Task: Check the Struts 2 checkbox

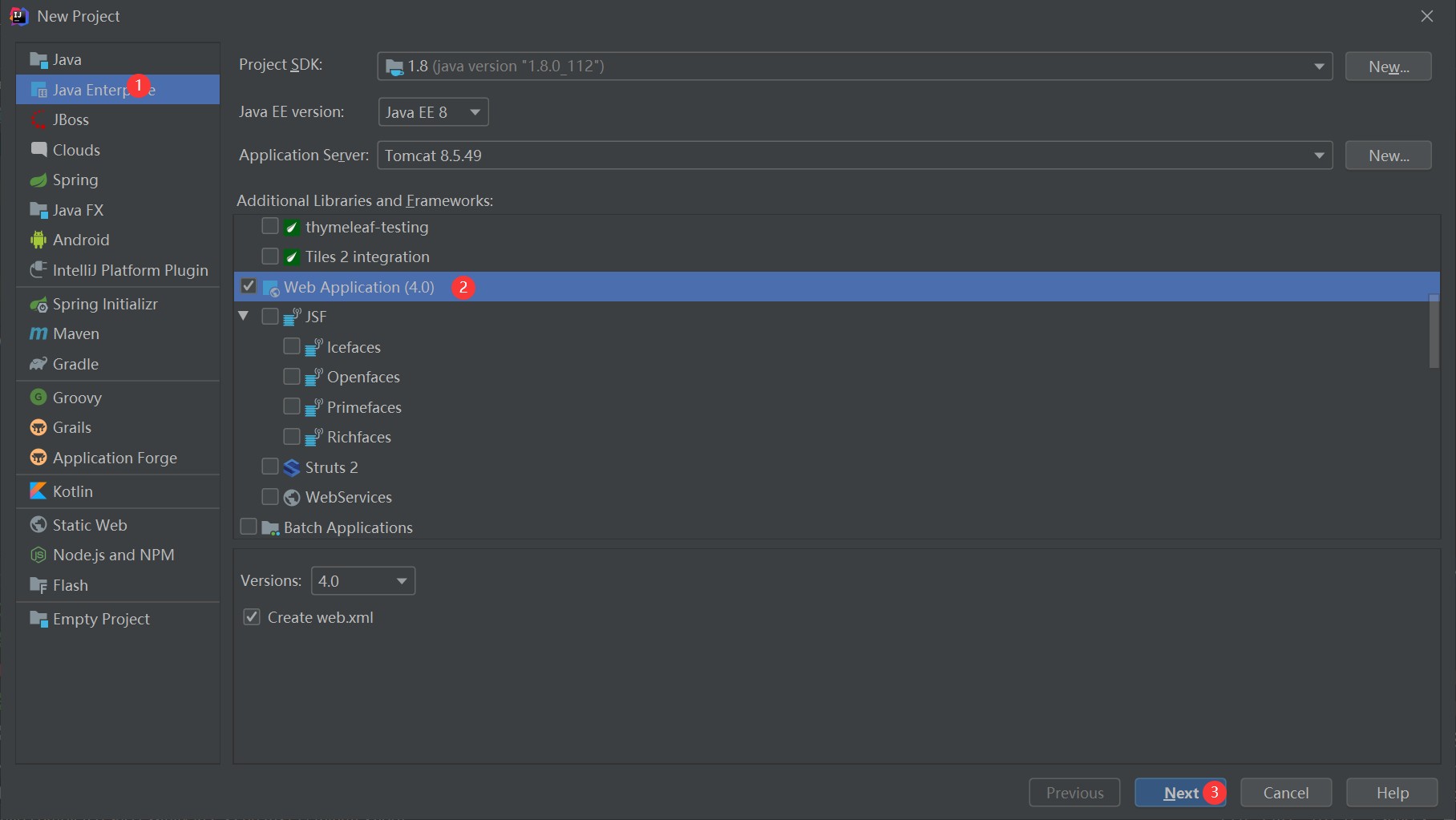Action: pos(270,467)
